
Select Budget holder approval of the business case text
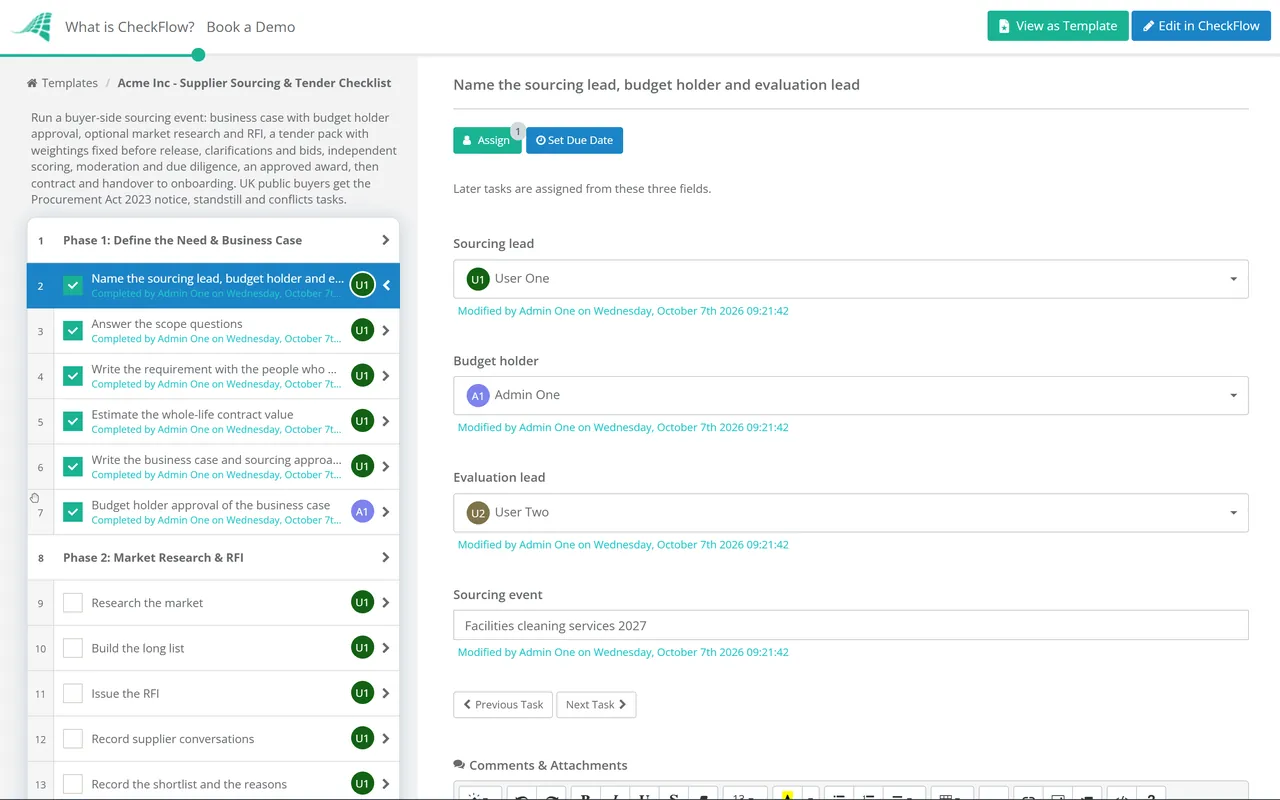(211, 505)
